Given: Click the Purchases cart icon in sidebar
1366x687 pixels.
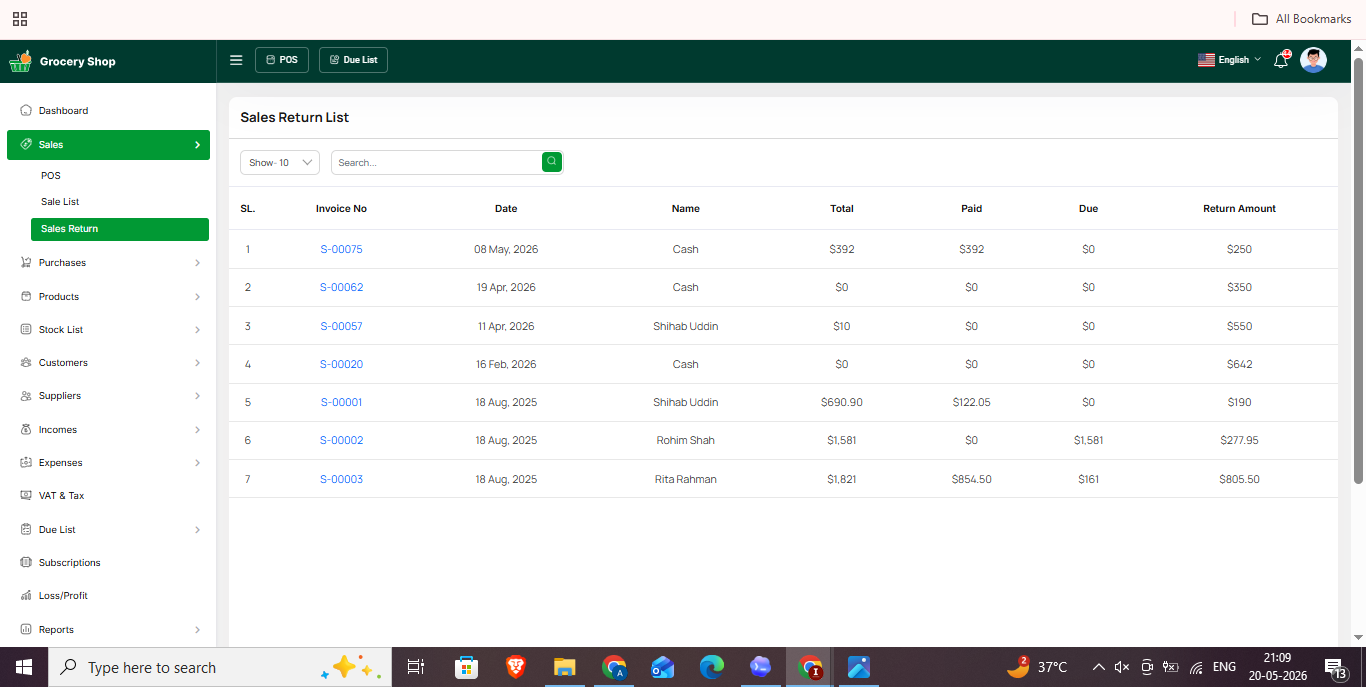Looking at the screenshot, I should coord(26,263).
